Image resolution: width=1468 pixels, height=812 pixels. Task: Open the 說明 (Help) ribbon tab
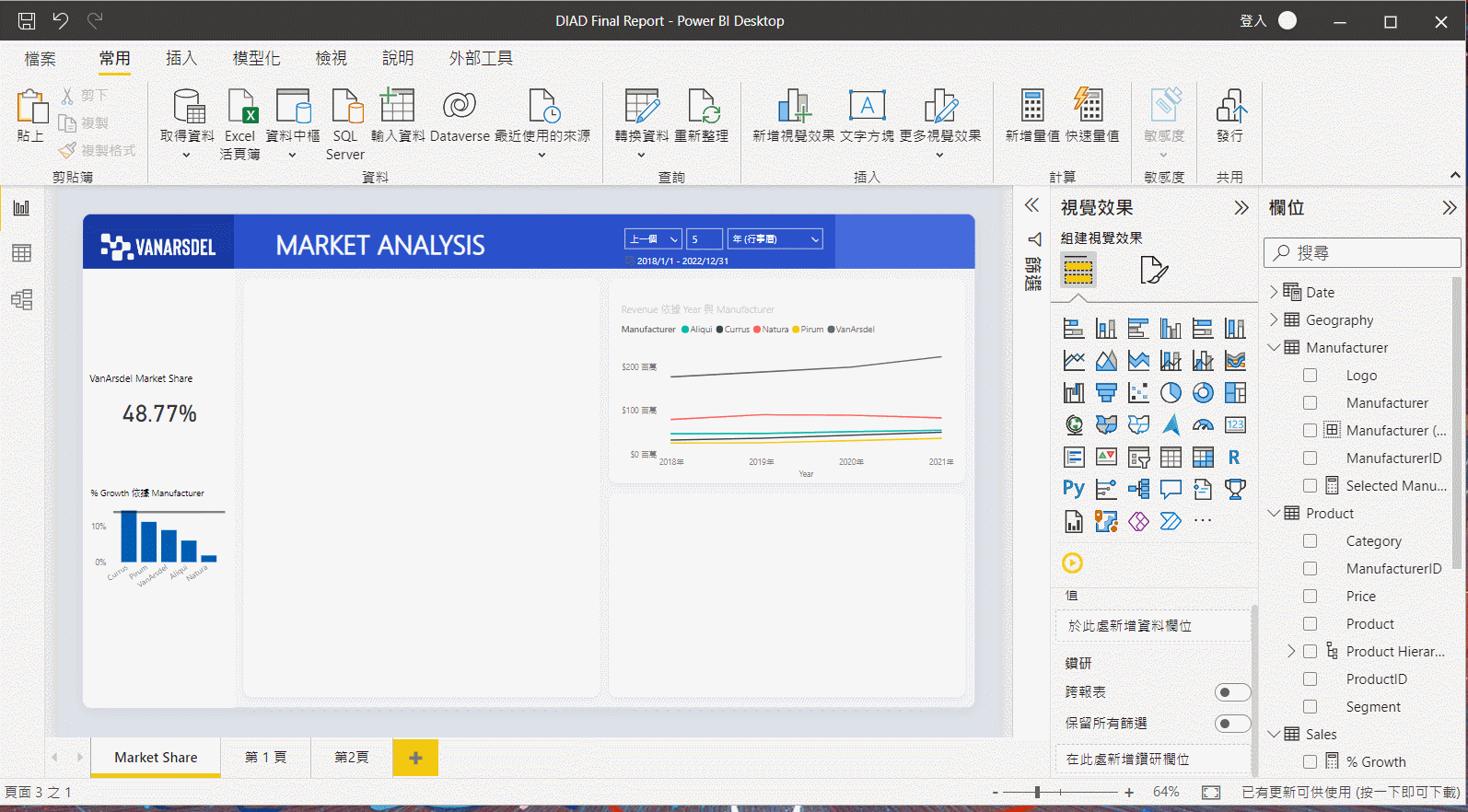click(x=398, y=58)
